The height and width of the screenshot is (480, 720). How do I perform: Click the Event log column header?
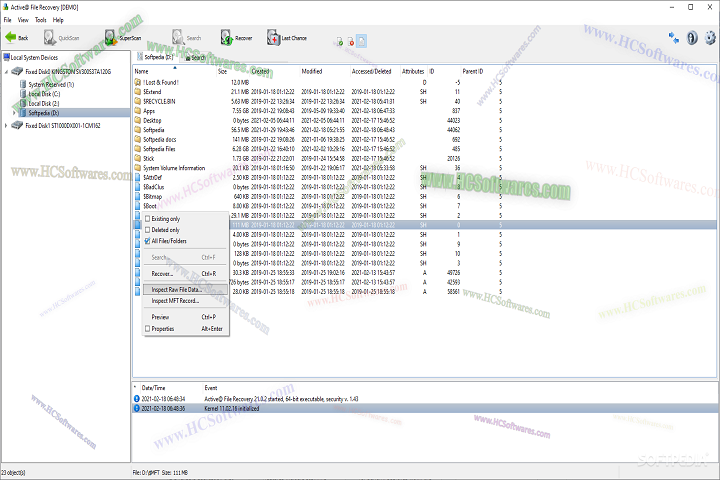[x=211, y=388]
